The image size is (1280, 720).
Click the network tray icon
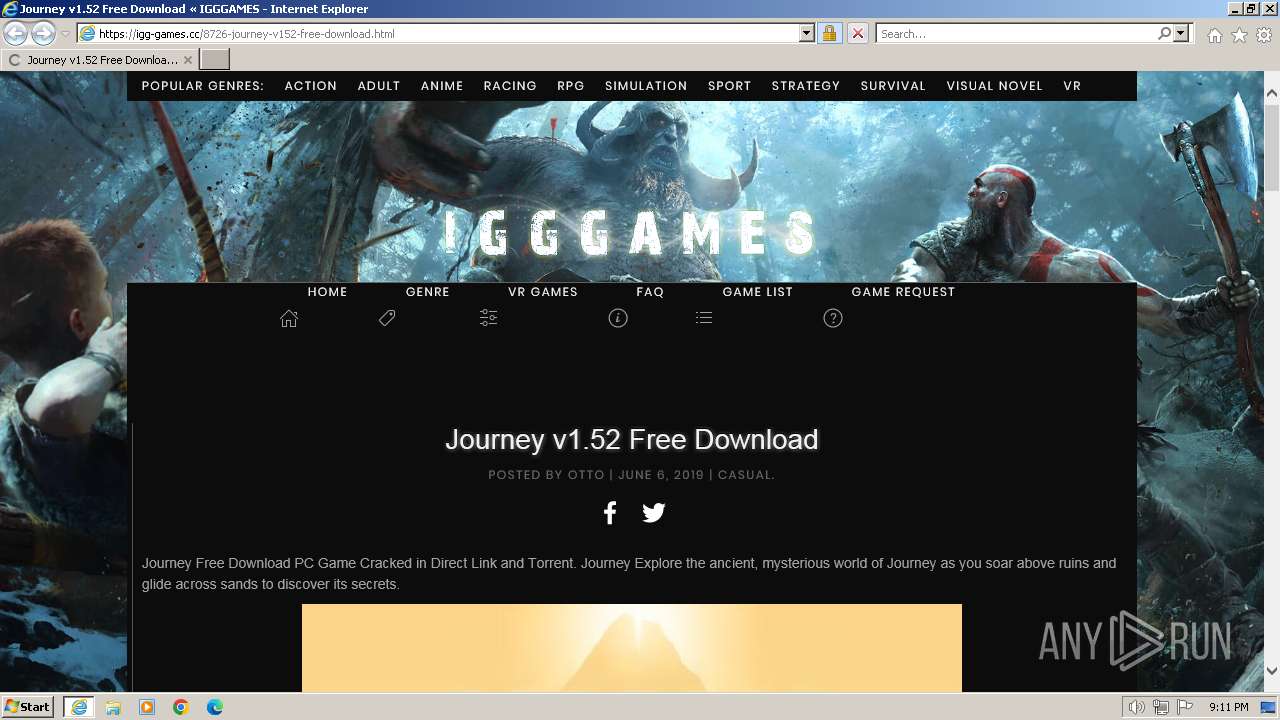tap(1161, 707)
